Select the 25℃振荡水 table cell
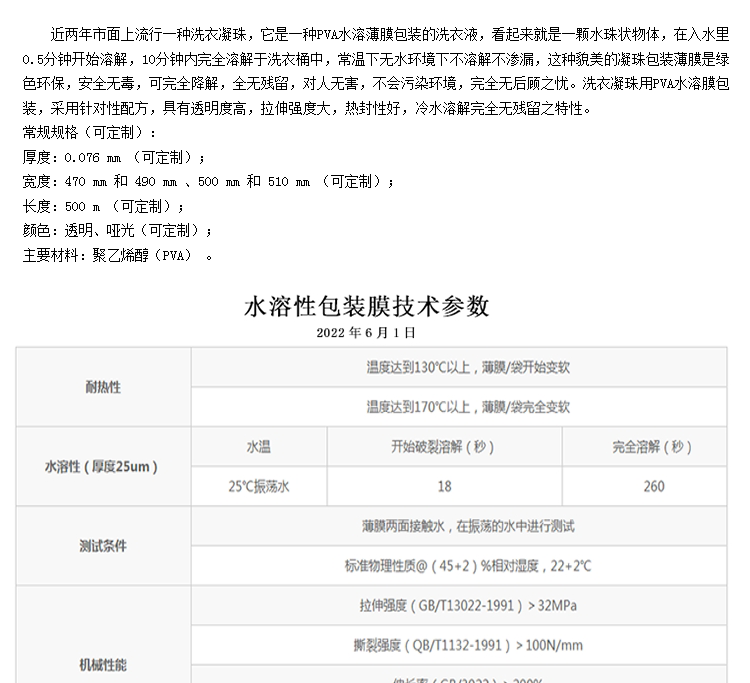Image resolution: width=750 pixels, height=683 pixels. tap(259, 487)
